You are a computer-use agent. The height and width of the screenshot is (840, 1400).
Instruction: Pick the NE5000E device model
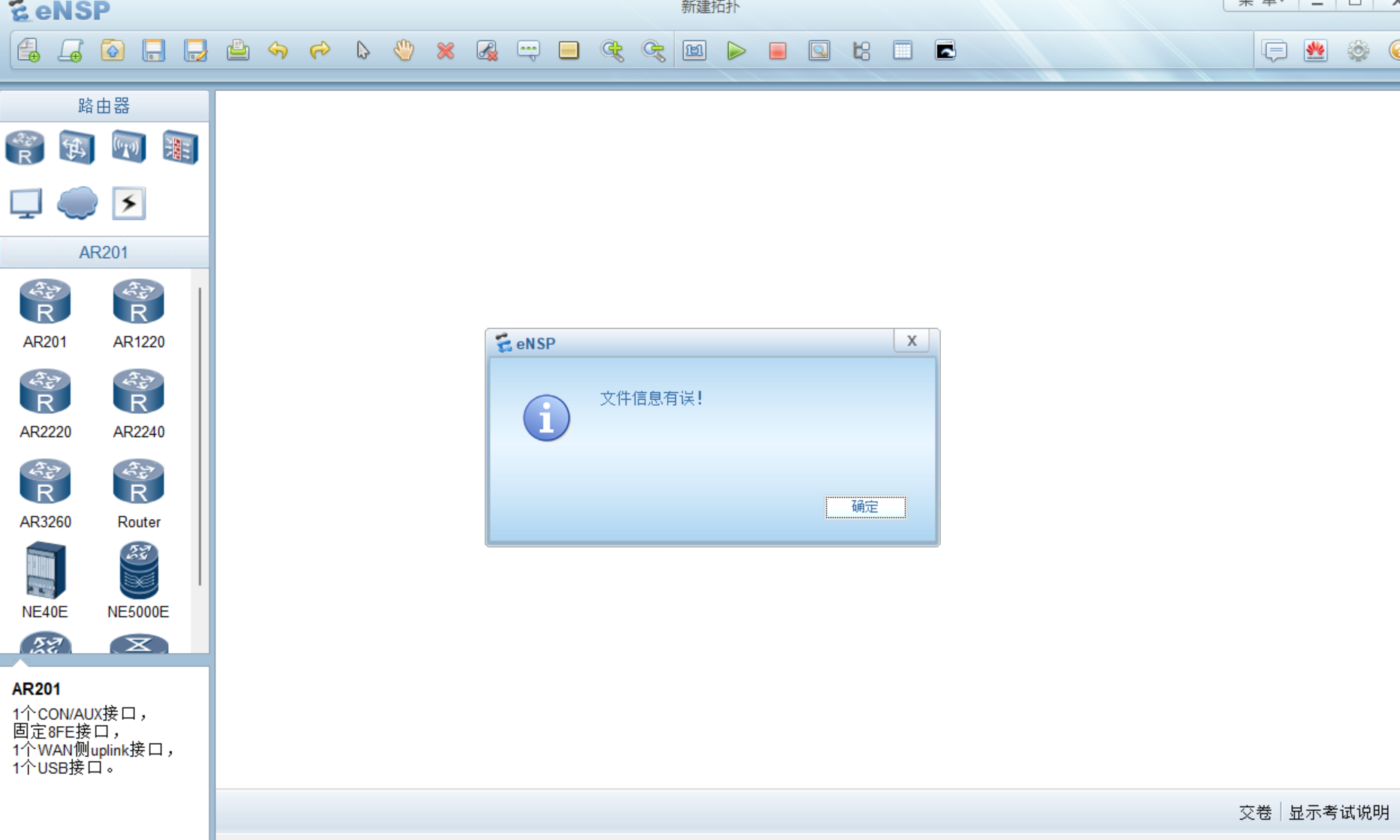click(x=138, y=580)
